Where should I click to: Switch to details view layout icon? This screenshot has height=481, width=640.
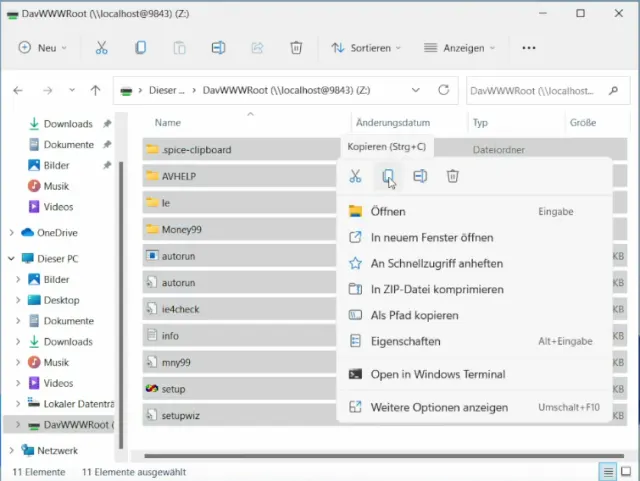pyautogui.click(x=607, y=471)
